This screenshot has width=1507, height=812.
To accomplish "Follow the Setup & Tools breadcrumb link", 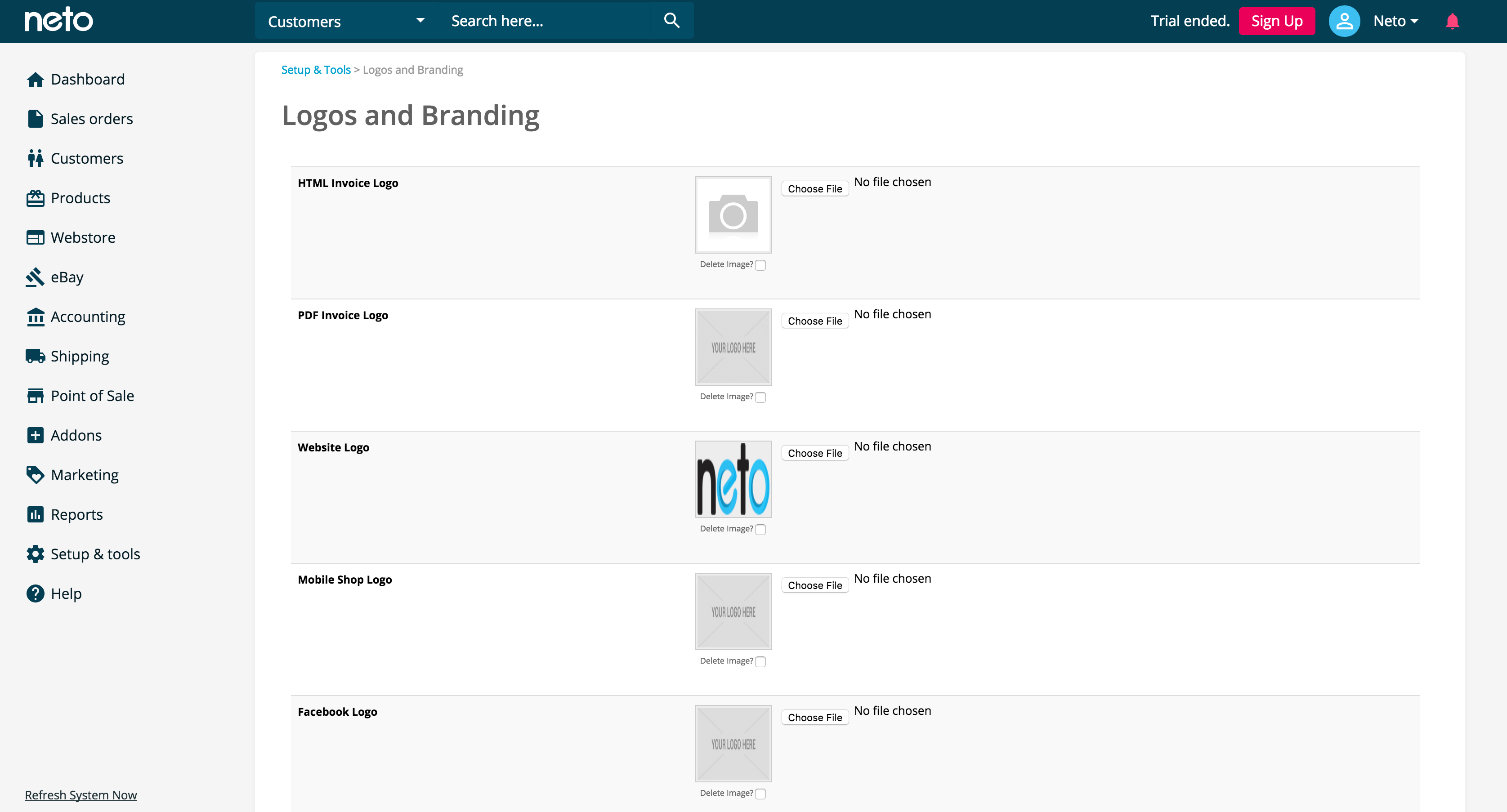I will pos(316,70).
